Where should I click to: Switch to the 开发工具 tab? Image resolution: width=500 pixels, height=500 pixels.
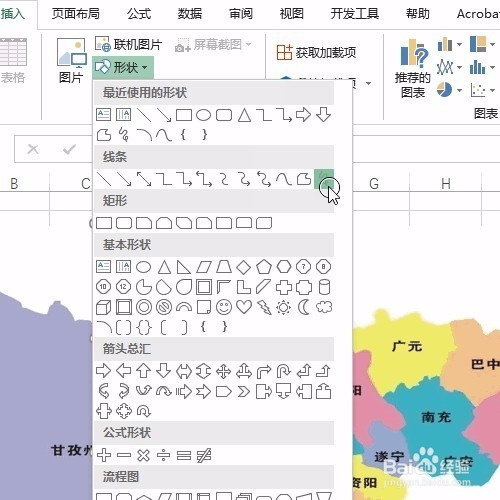click(355, 14)
